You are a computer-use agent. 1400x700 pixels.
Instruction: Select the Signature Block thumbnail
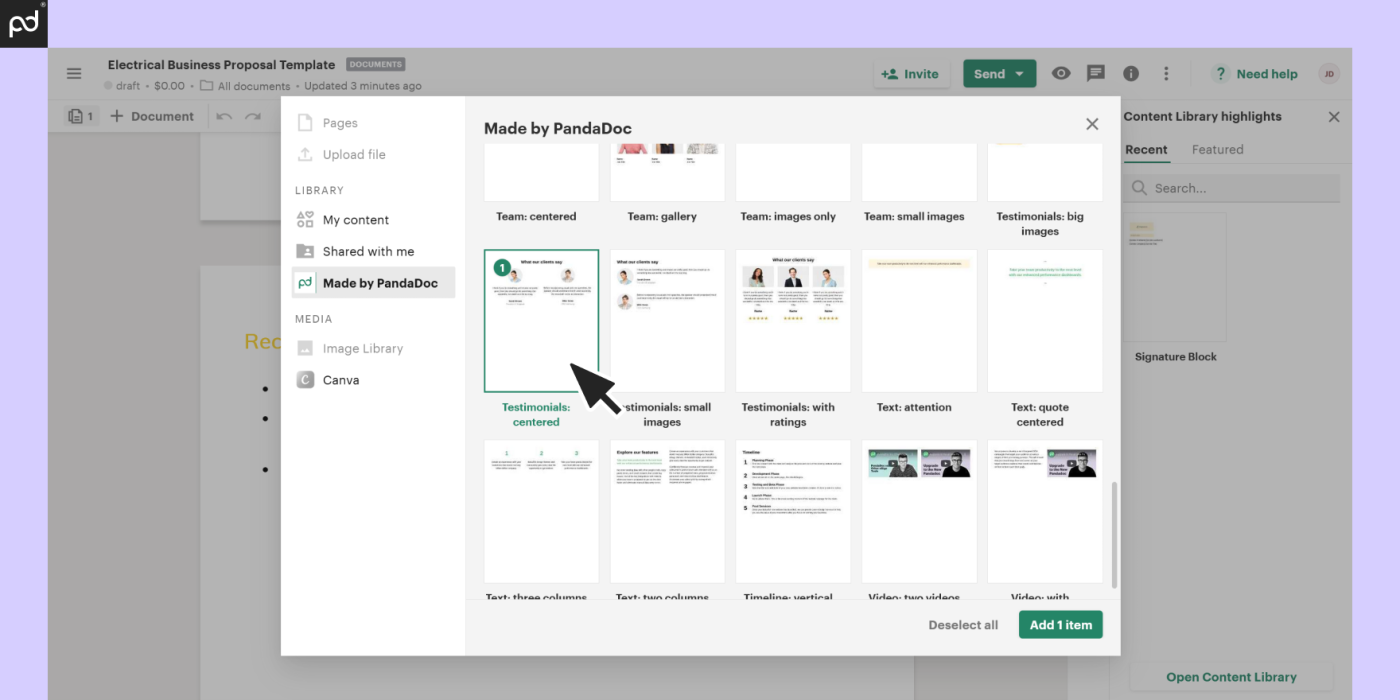[x=1175, y=277]
